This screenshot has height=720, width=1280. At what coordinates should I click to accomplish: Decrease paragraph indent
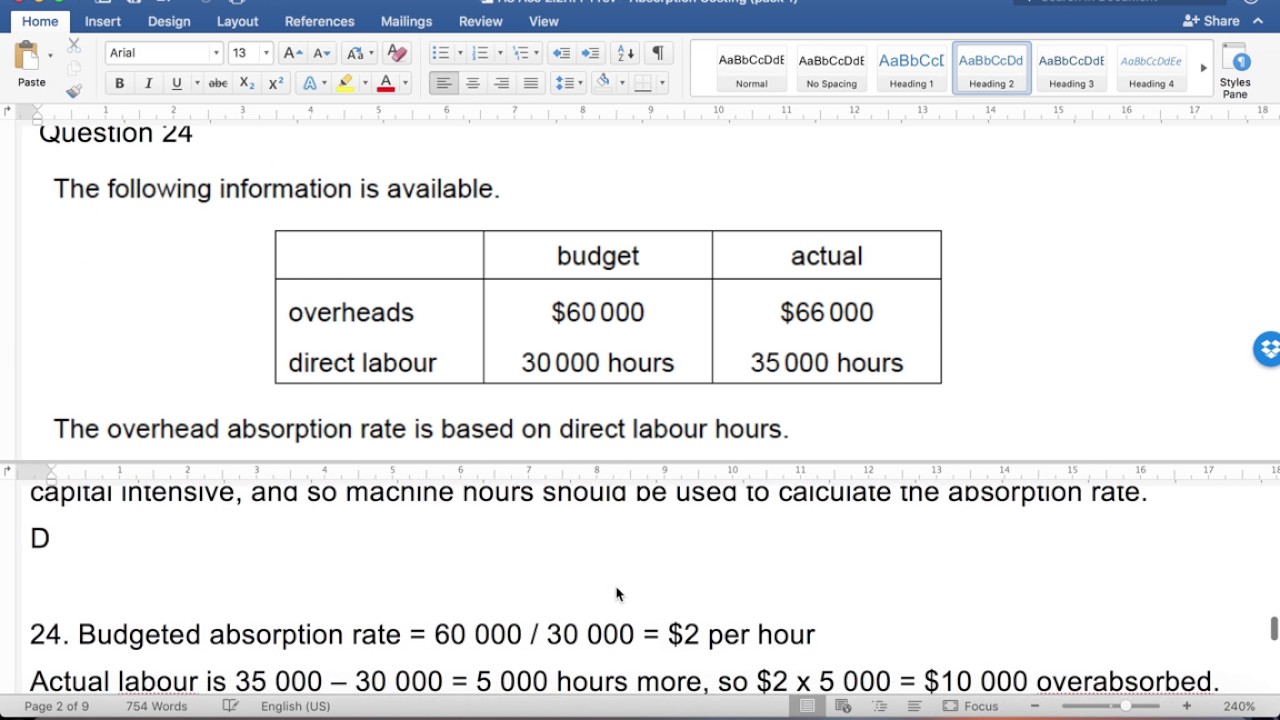pyautogui.click(x=561, y=53)
